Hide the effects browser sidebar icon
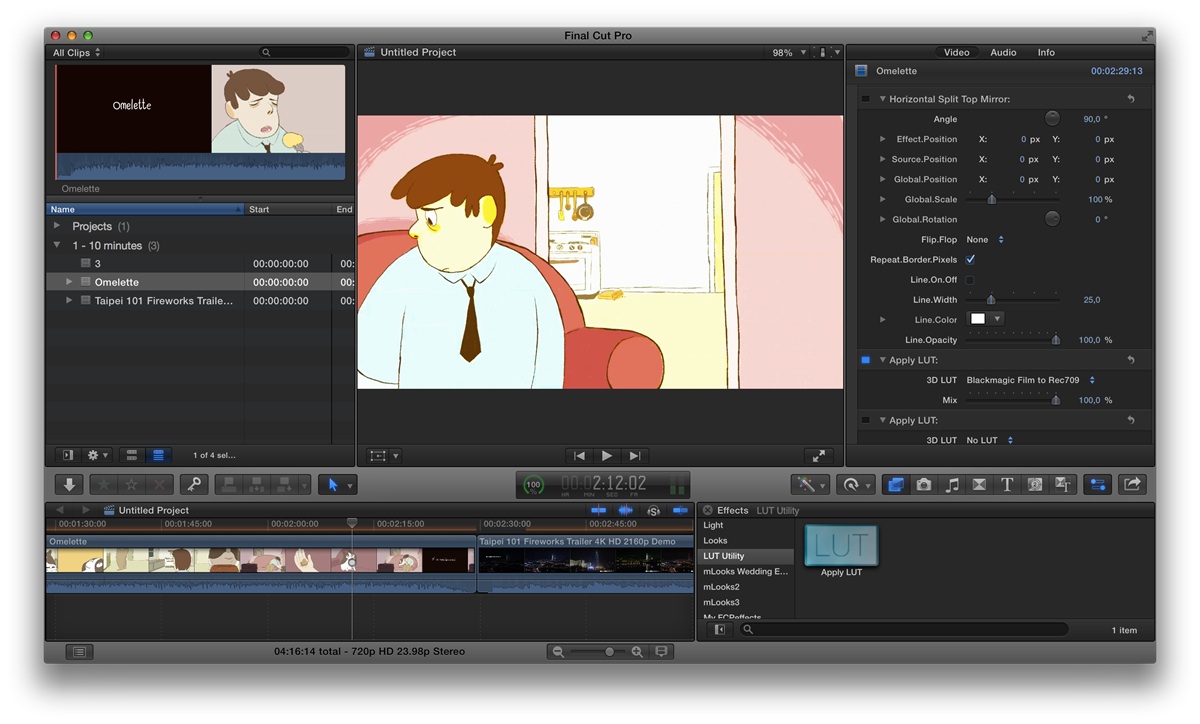Image resolution: width=1200 pixels, height=724 pixels. (x=719, y=630)
